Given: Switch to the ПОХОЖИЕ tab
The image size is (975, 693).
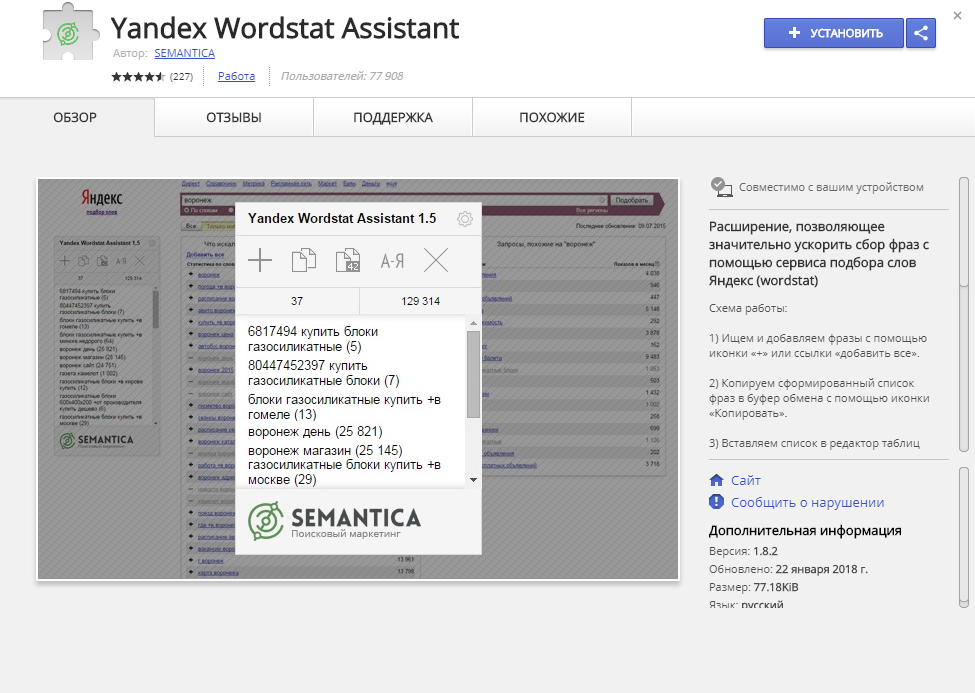Looking at the screenshot, I should coord(552,118).
